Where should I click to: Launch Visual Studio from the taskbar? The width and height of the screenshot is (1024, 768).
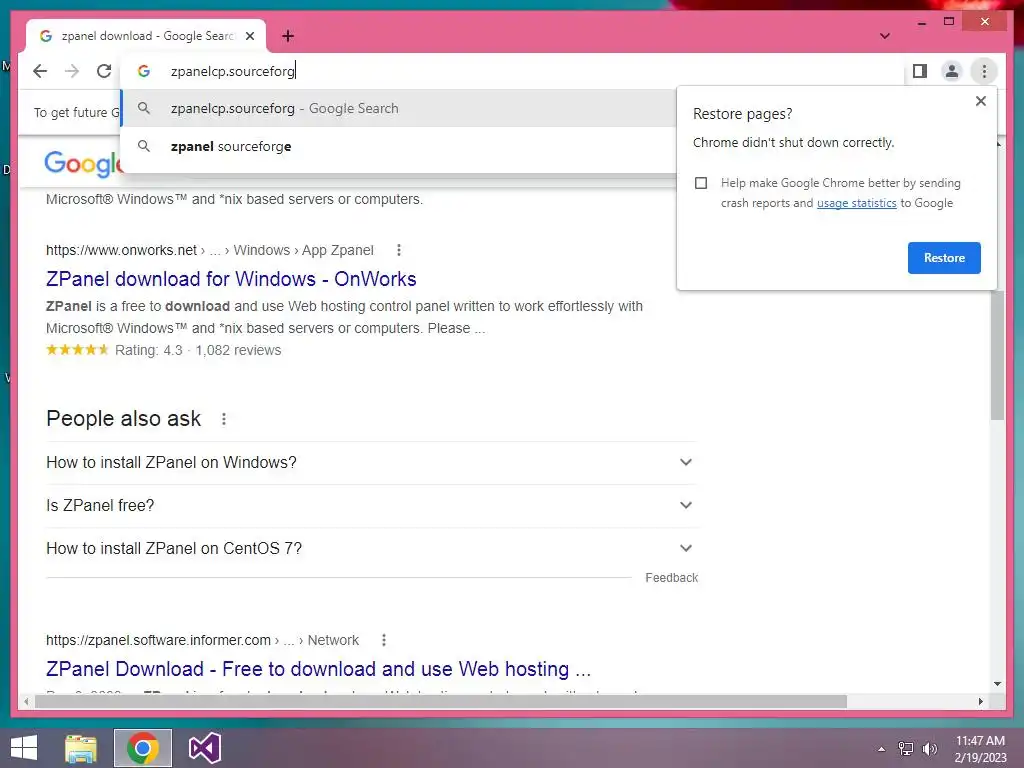point(205,748)
